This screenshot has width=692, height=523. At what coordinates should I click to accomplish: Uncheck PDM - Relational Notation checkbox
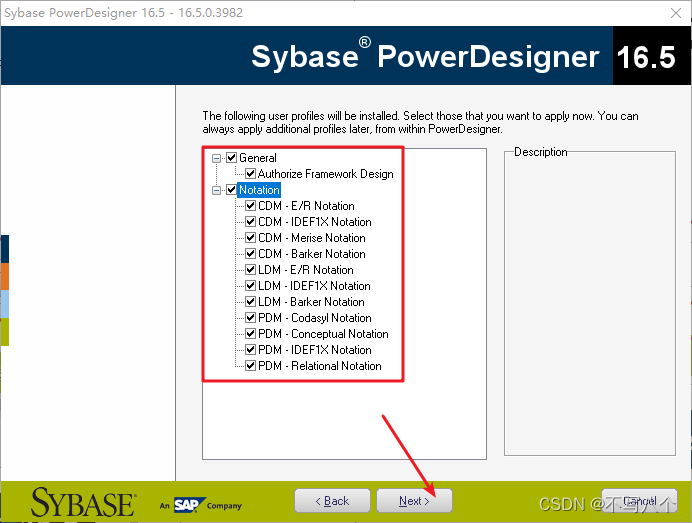click(251, 365)
